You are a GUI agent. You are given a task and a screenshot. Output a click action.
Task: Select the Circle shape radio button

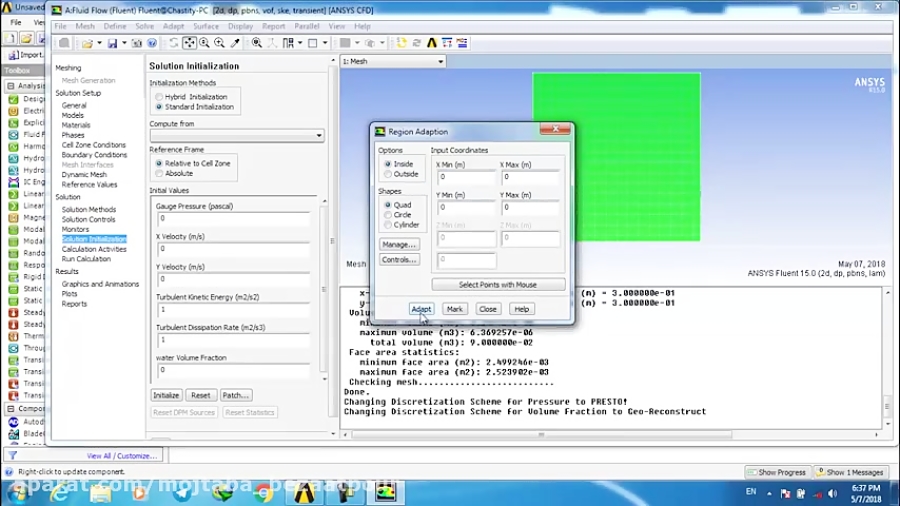click(x=388, y=215)
